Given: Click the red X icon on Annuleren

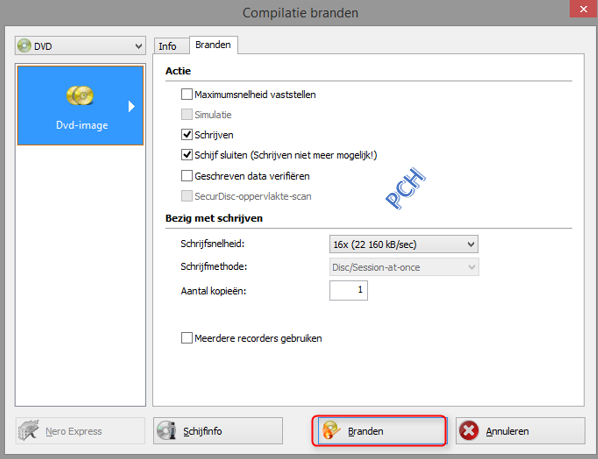Looking at the screenshot, I should pyautogui.click(x=469, y=431).
